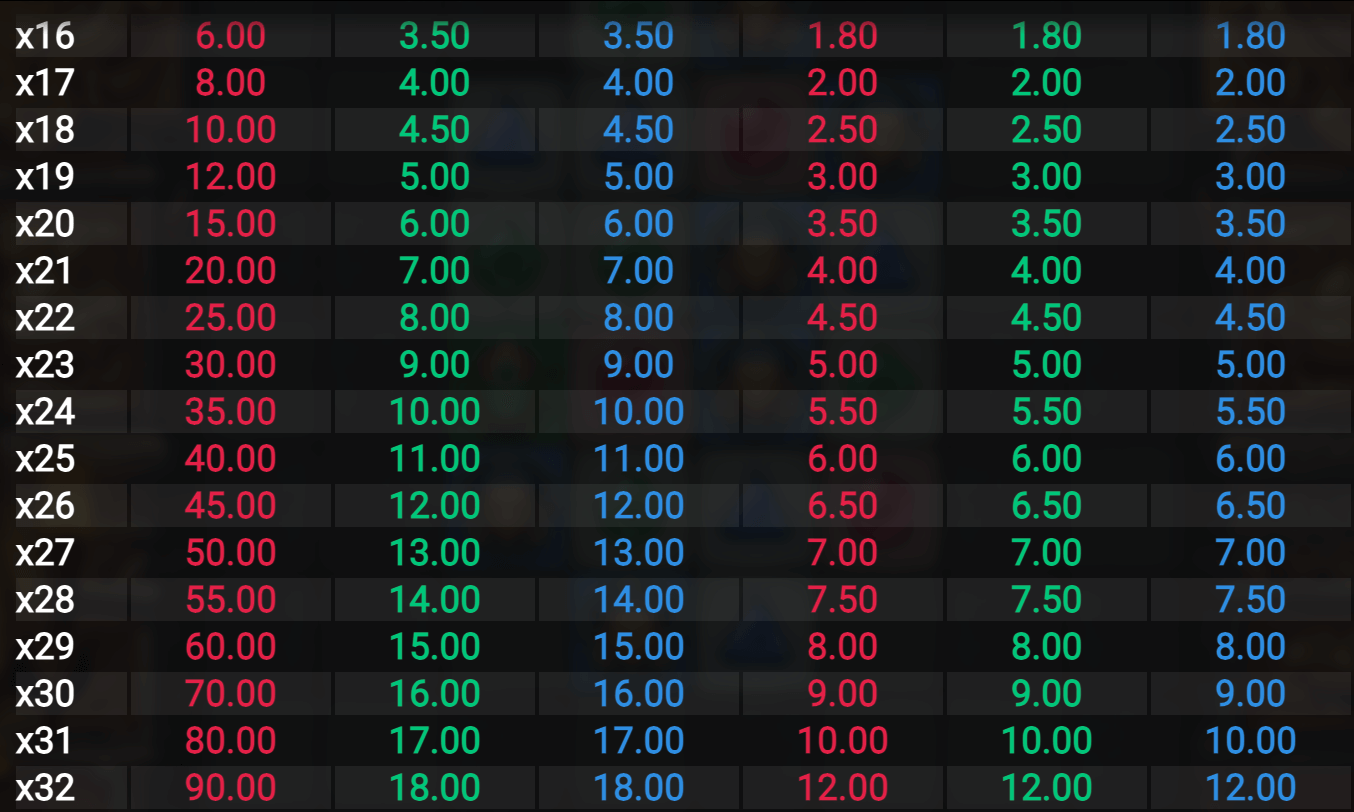The width and height of the screenshot is (1354, 812).
Task: Click red 90.00 in row x32
Action: [x=231, y=788]
